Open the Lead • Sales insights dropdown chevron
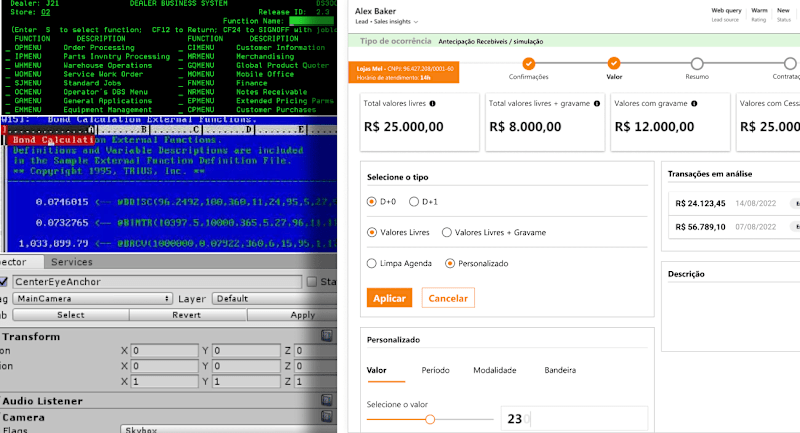The height and width of the screenshot is (433, 800). [416, 22]
